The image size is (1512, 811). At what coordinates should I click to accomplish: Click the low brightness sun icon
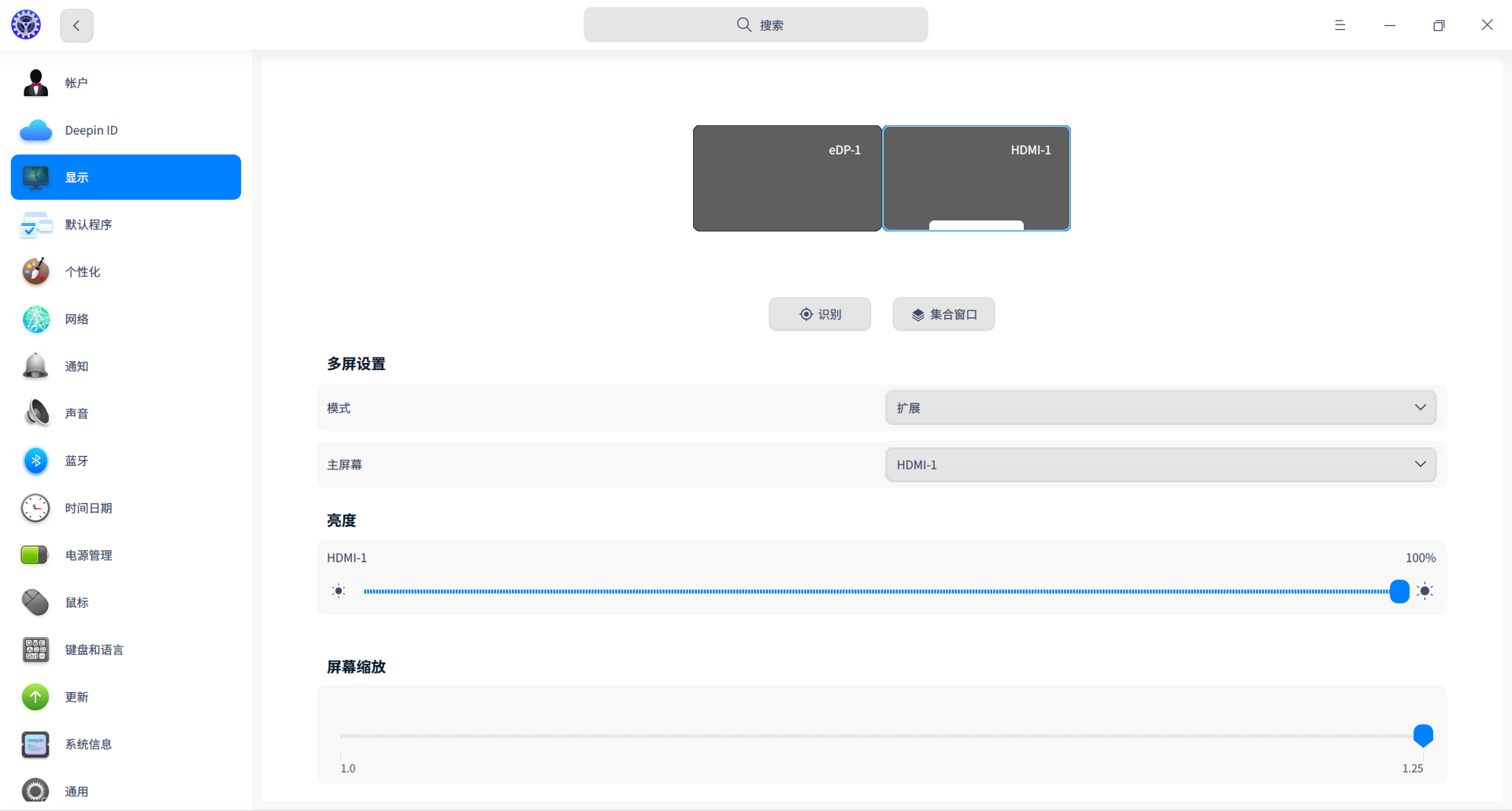(339, 591)
